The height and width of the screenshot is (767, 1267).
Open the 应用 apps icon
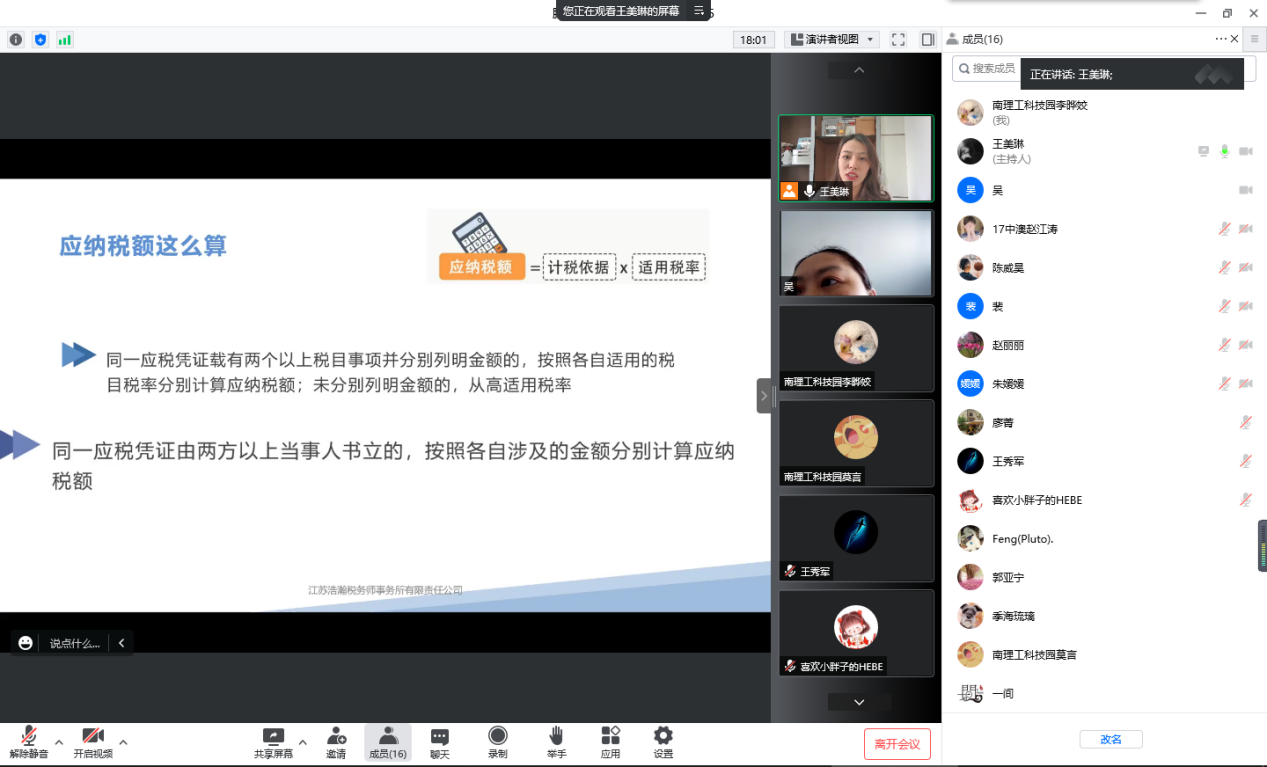point(610,737)
